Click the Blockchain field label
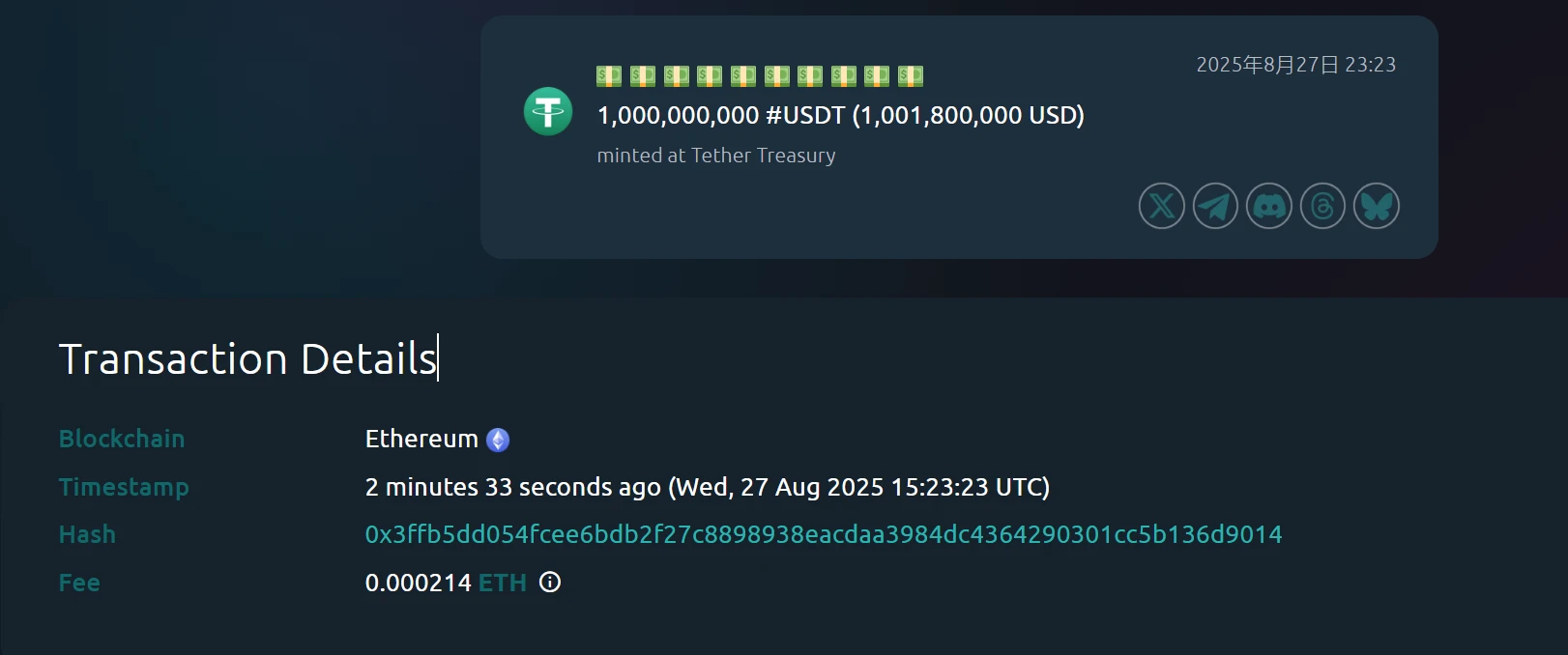Viewport: 1568px width, 655px height. 122,439
